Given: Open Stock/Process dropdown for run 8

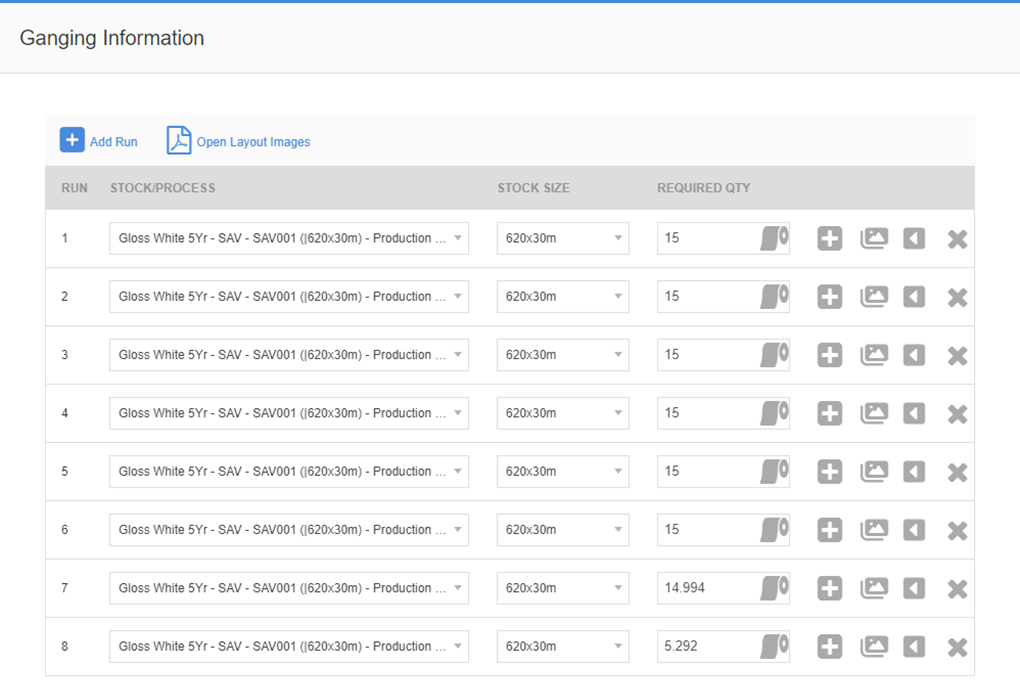Looking at the screenshot, I should [x=289, y=646].
